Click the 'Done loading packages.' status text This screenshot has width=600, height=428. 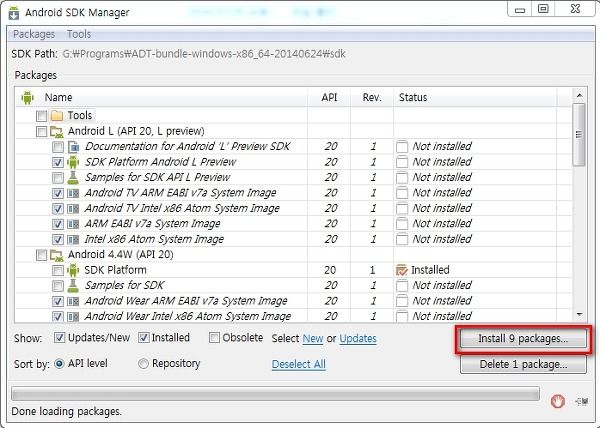[x=67, y=412]
